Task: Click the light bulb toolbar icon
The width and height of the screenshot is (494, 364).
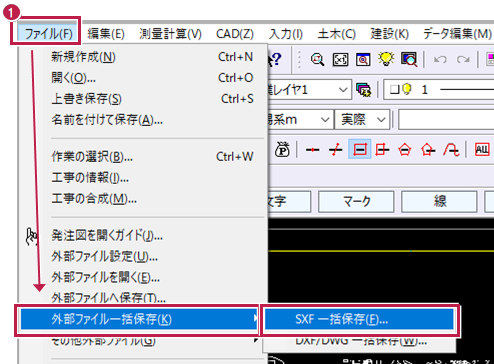Action: (x=386, y=59)
